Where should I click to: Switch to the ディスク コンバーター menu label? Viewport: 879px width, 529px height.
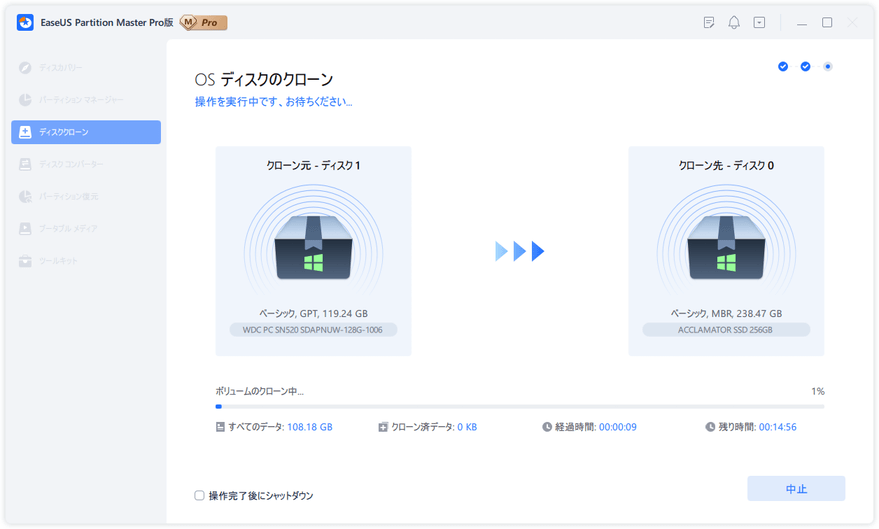pyautogui.click(x=71, y=164)
